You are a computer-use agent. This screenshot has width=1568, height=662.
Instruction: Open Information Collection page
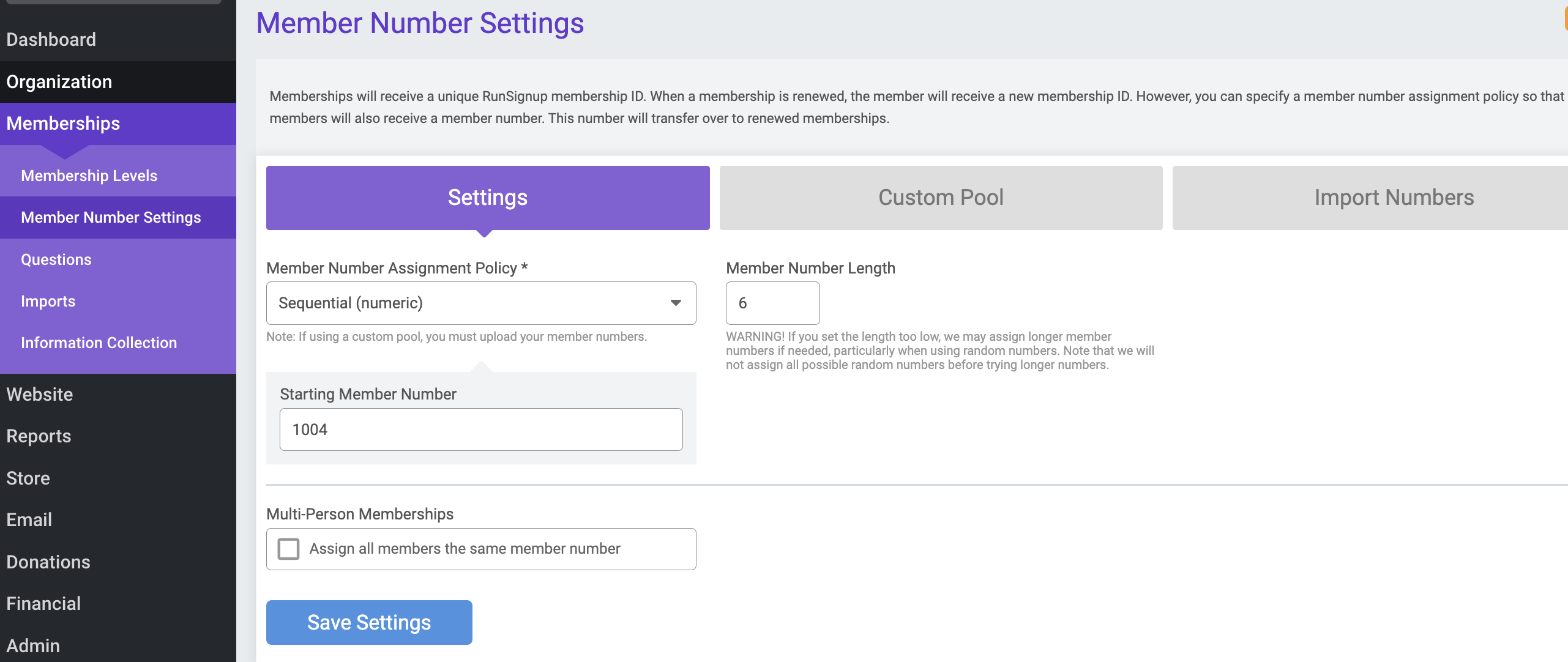coord(99,343)
